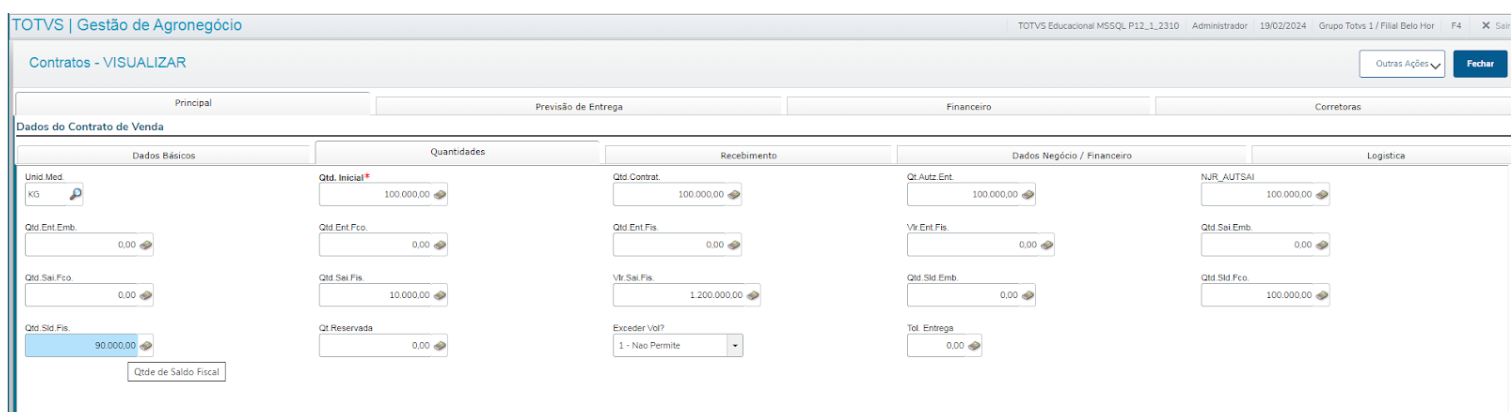Image resolution: width=1511 pixels, height=412 pixels.
Task: Click the Qtd.Sai.Fis. 10.000,00 field
Action: click(x=376, y=295)
